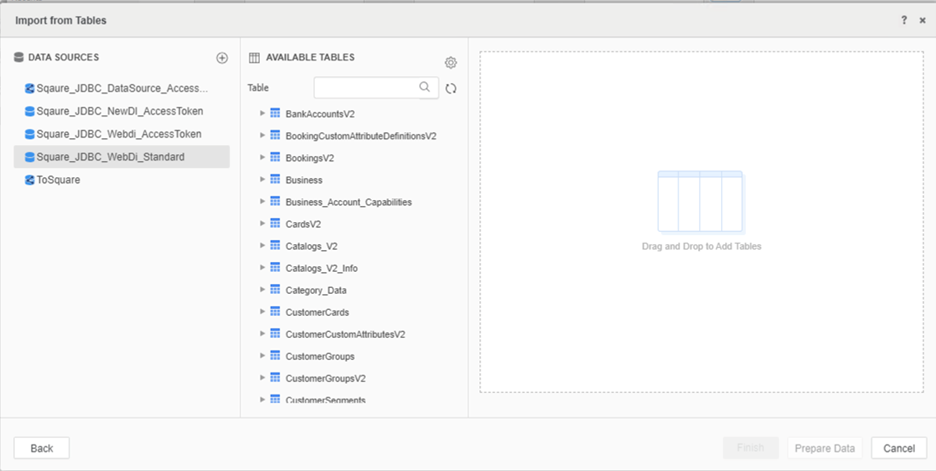This screenshot has height=471, width=936.
Task: Click the search magnifier icon
Action: (x=425, y=87)
